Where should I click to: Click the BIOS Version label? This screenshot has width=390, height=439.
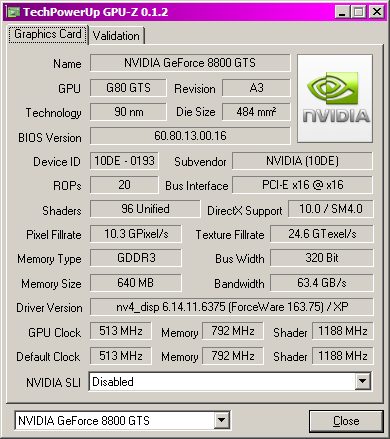50,138
